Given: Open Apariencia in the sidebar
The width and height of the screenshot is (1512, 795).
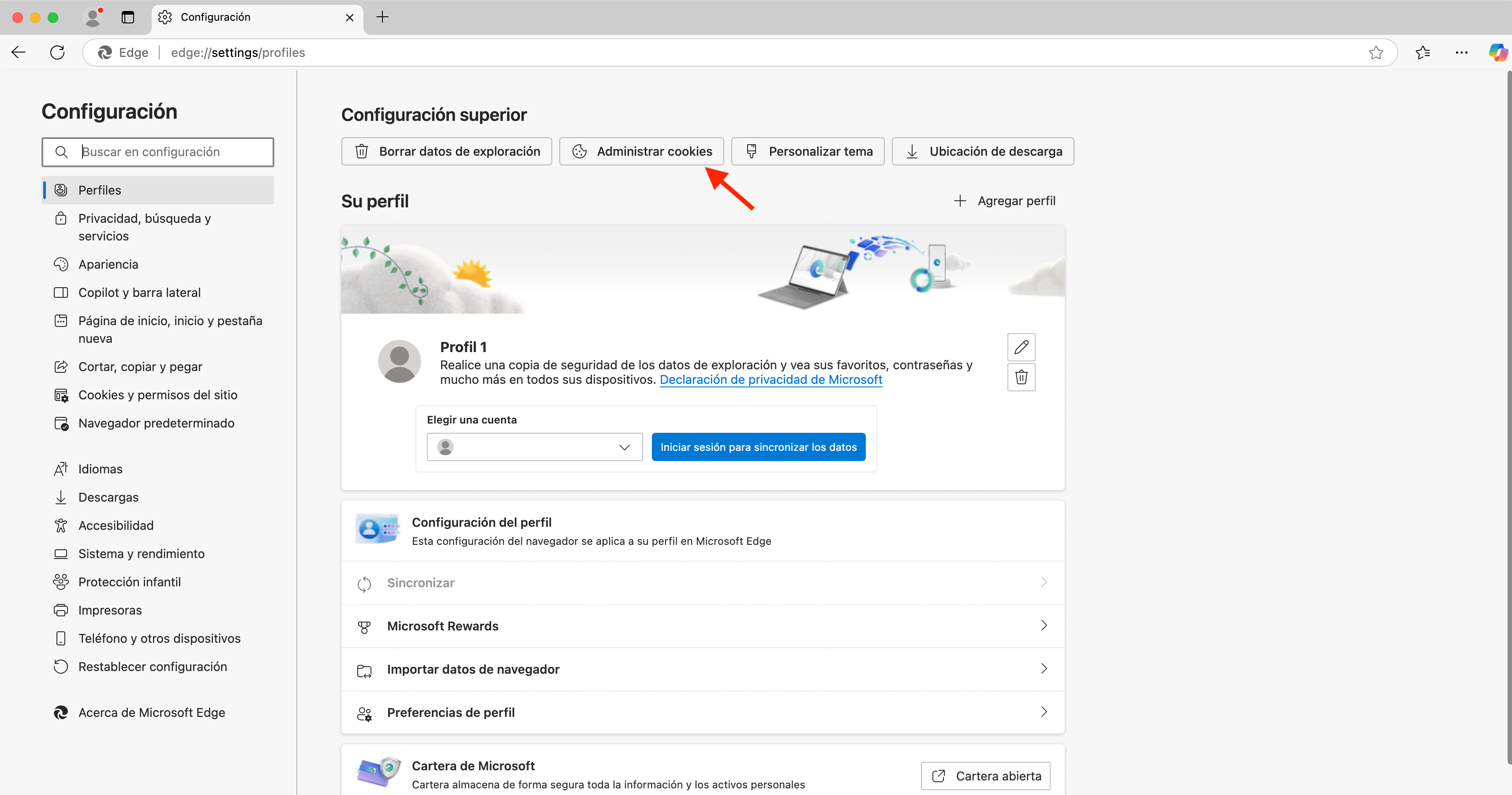Looking at the screenshot, I should pos(109,264).
